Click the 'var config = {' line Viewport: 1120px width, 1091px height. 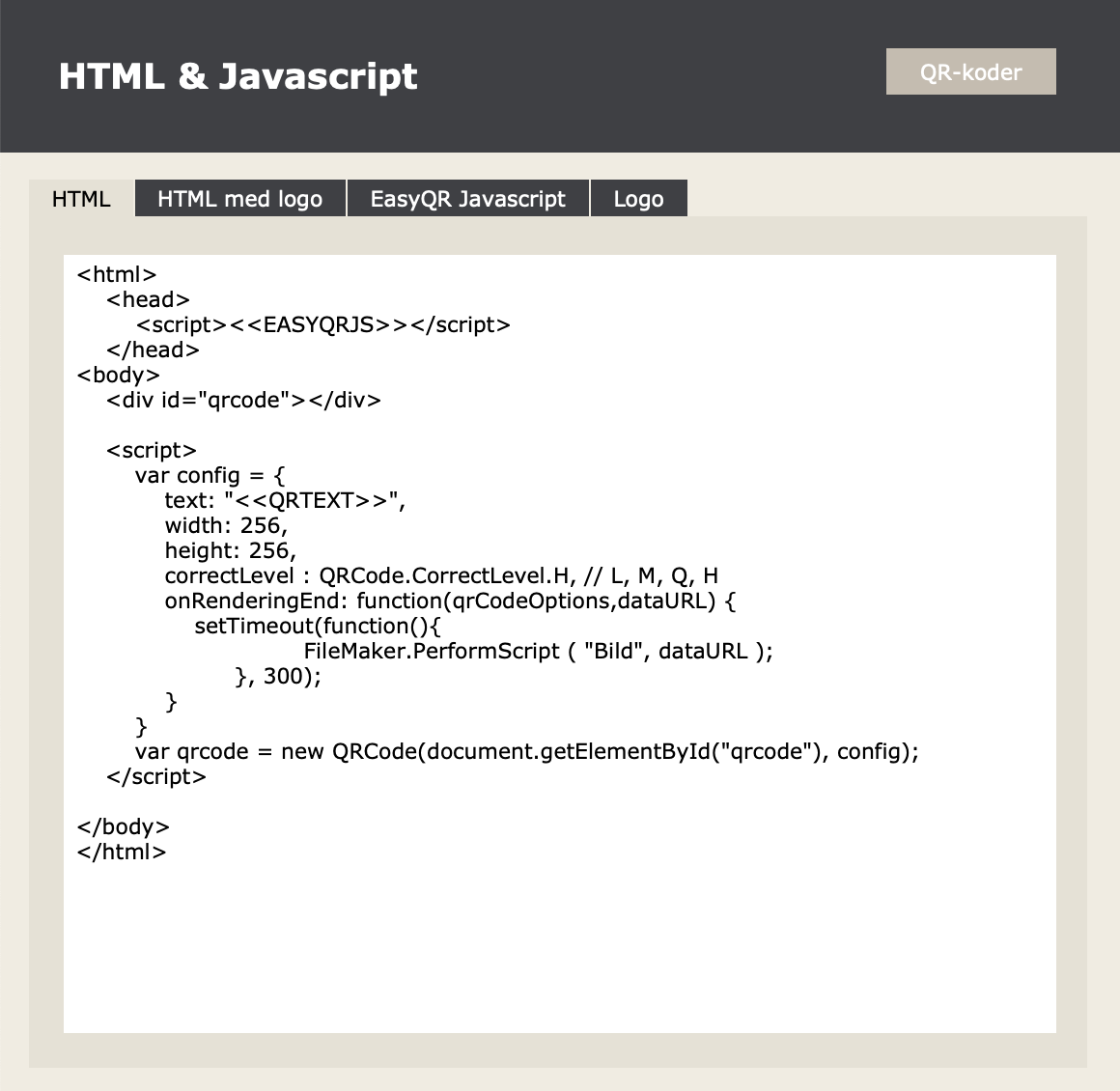tap(210, 476)
